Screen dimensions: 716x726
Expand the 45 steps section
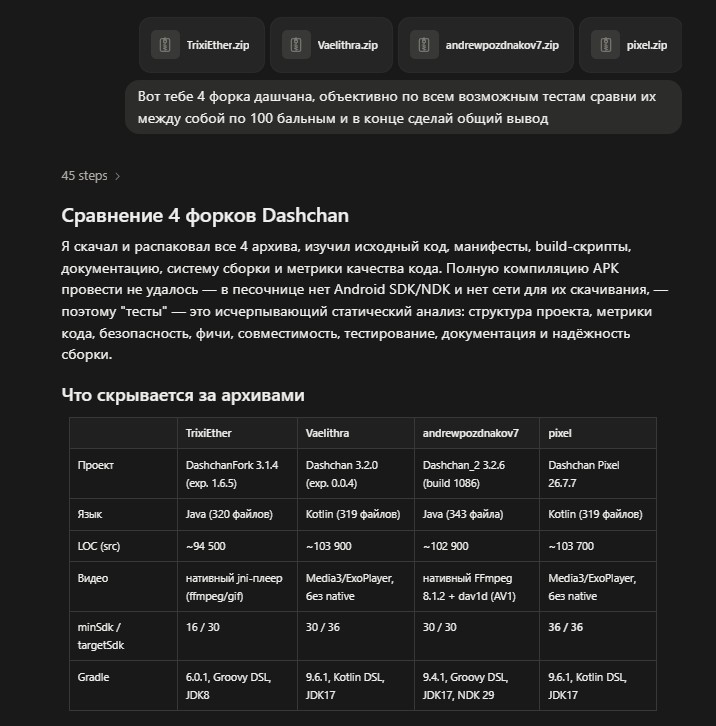91,176
